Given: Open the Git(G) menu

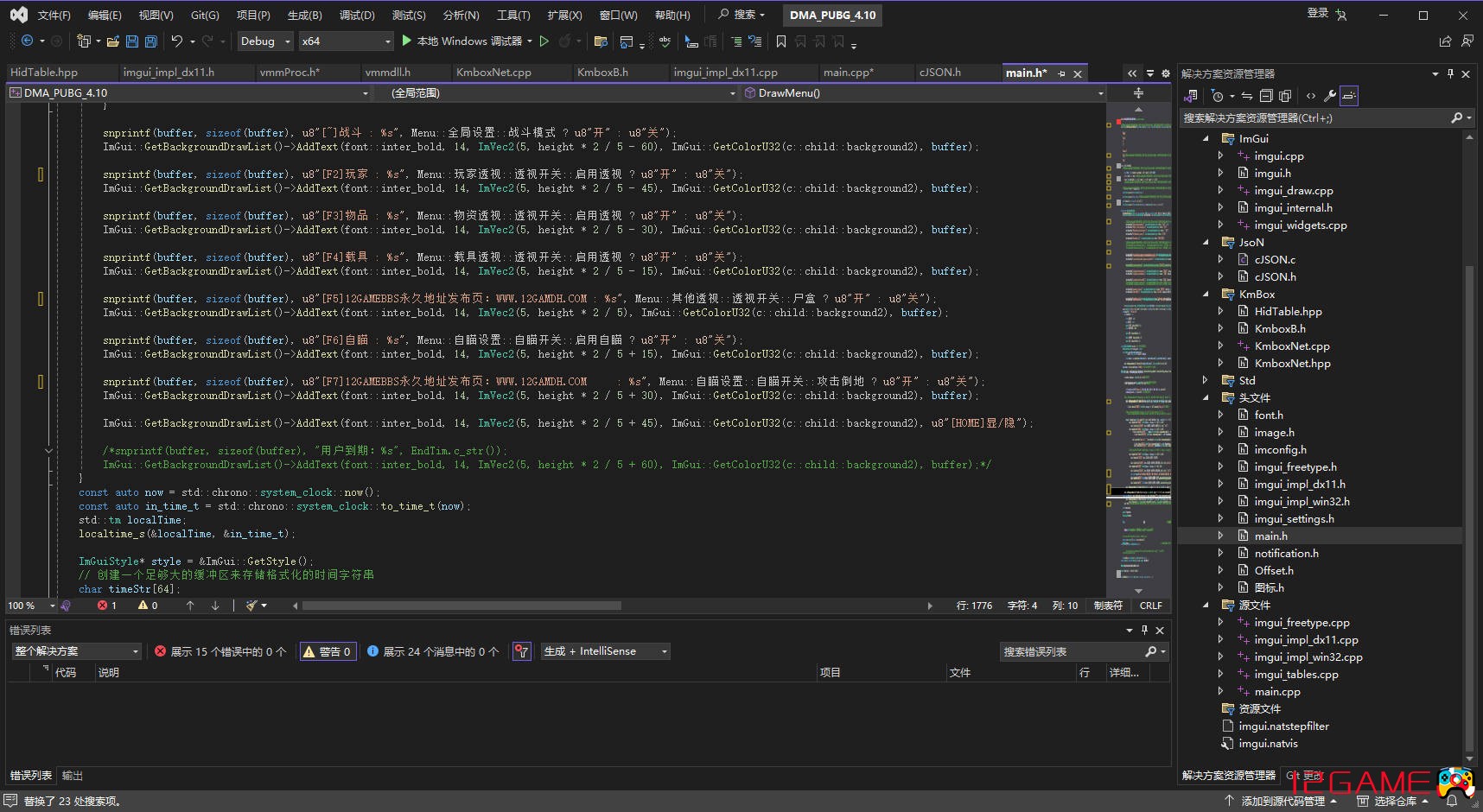Looking at the screenshot, I should 205,15.
